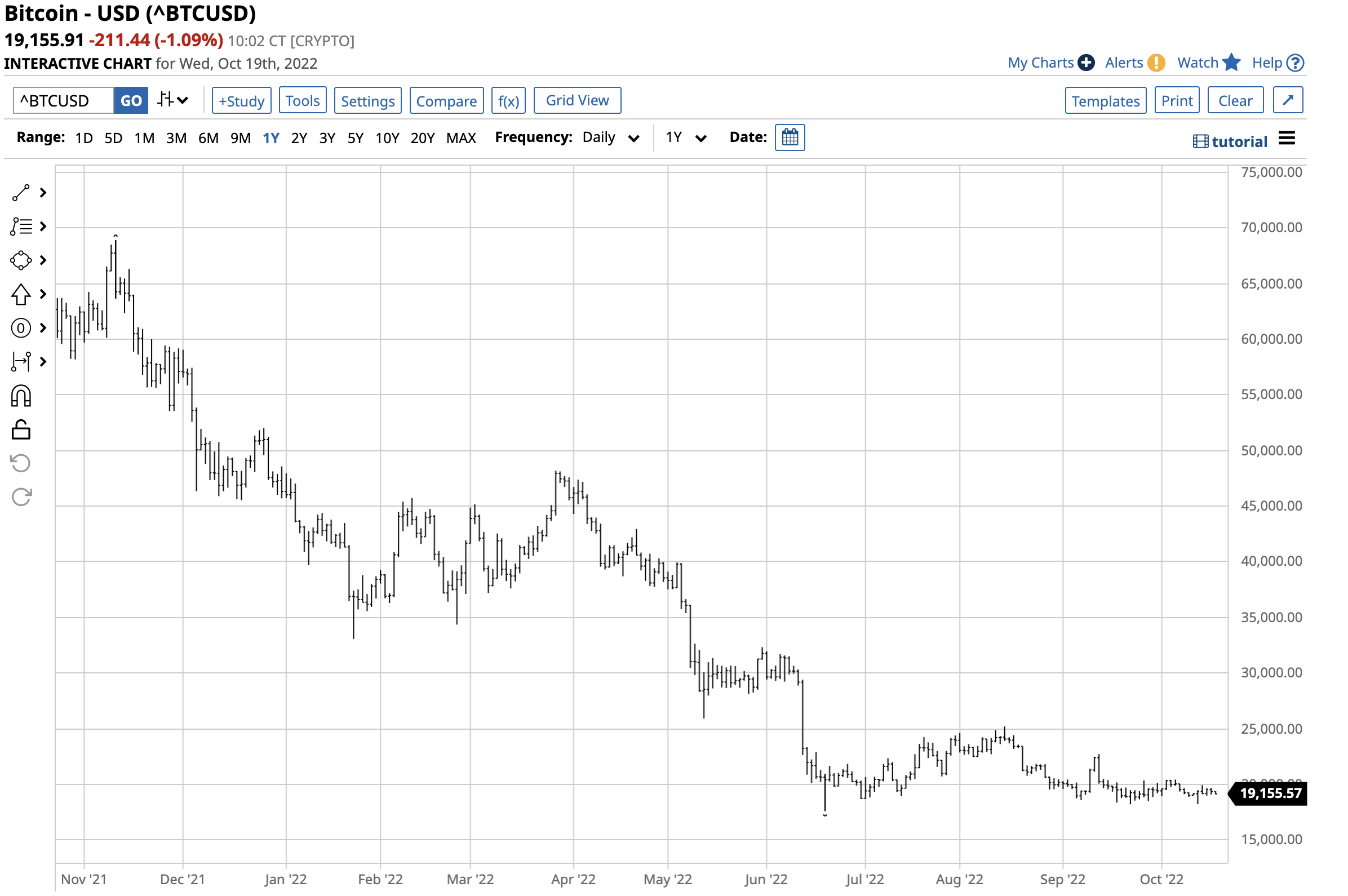The height and width of the screenshot is (896, 1348).
Task: Toggle the lock drawings padlock icon
Action: 21,430
